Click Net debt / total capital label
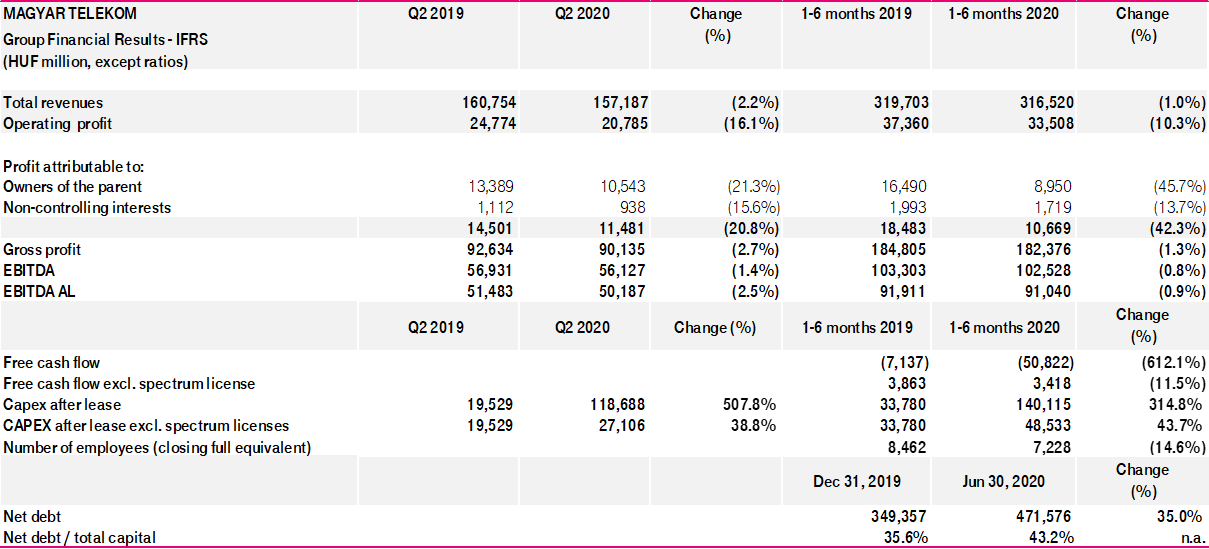Image resolution: width=1209 pixels, height=549 pixels. pos(80,538)
